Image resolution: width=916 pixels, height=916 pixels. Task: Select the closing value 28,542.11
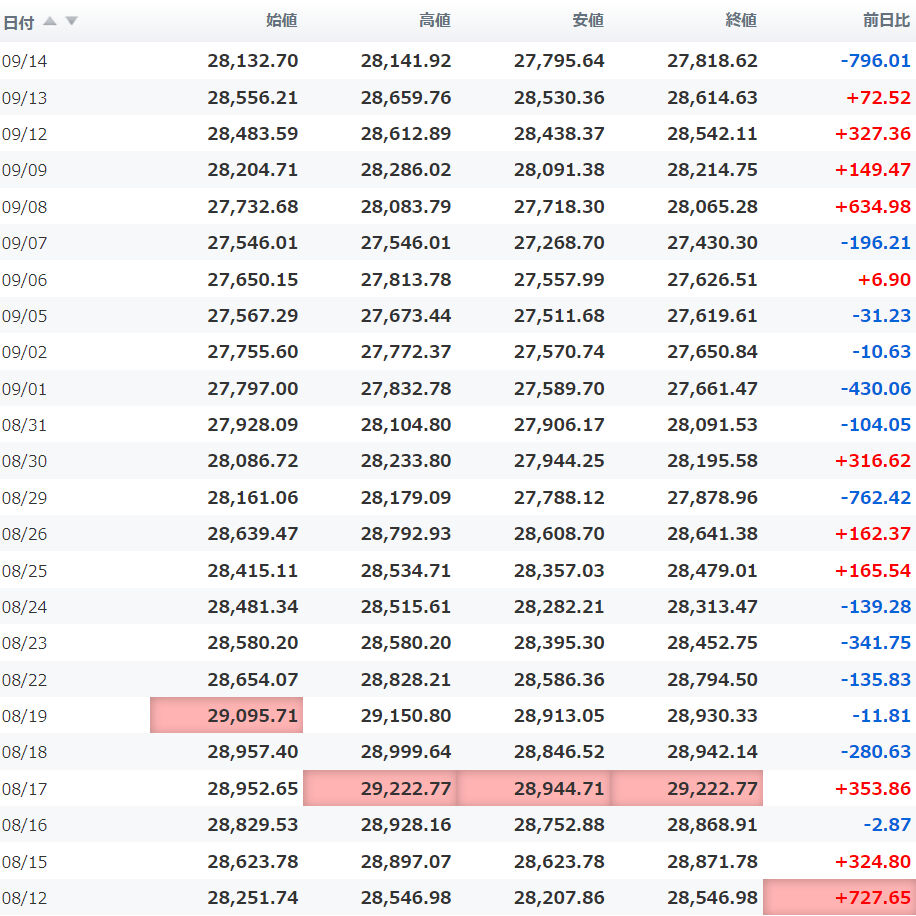712,134
